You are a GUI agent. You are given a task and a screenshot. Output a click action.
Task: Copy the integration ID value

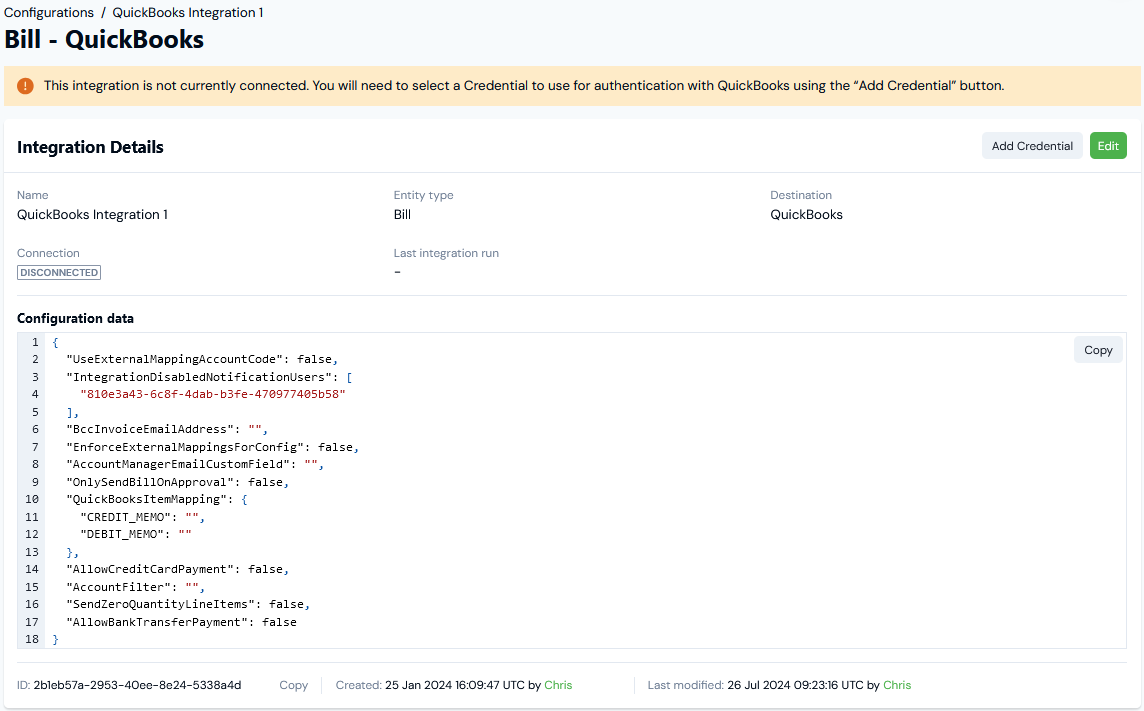tap(293, 685)
